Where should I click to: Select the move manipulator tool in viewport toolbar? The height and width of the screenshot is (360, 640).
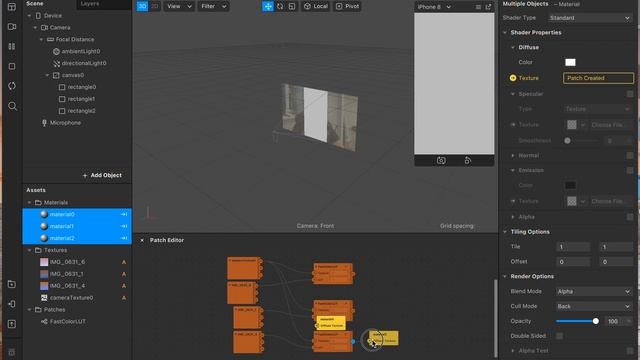(x=268, y=6)
